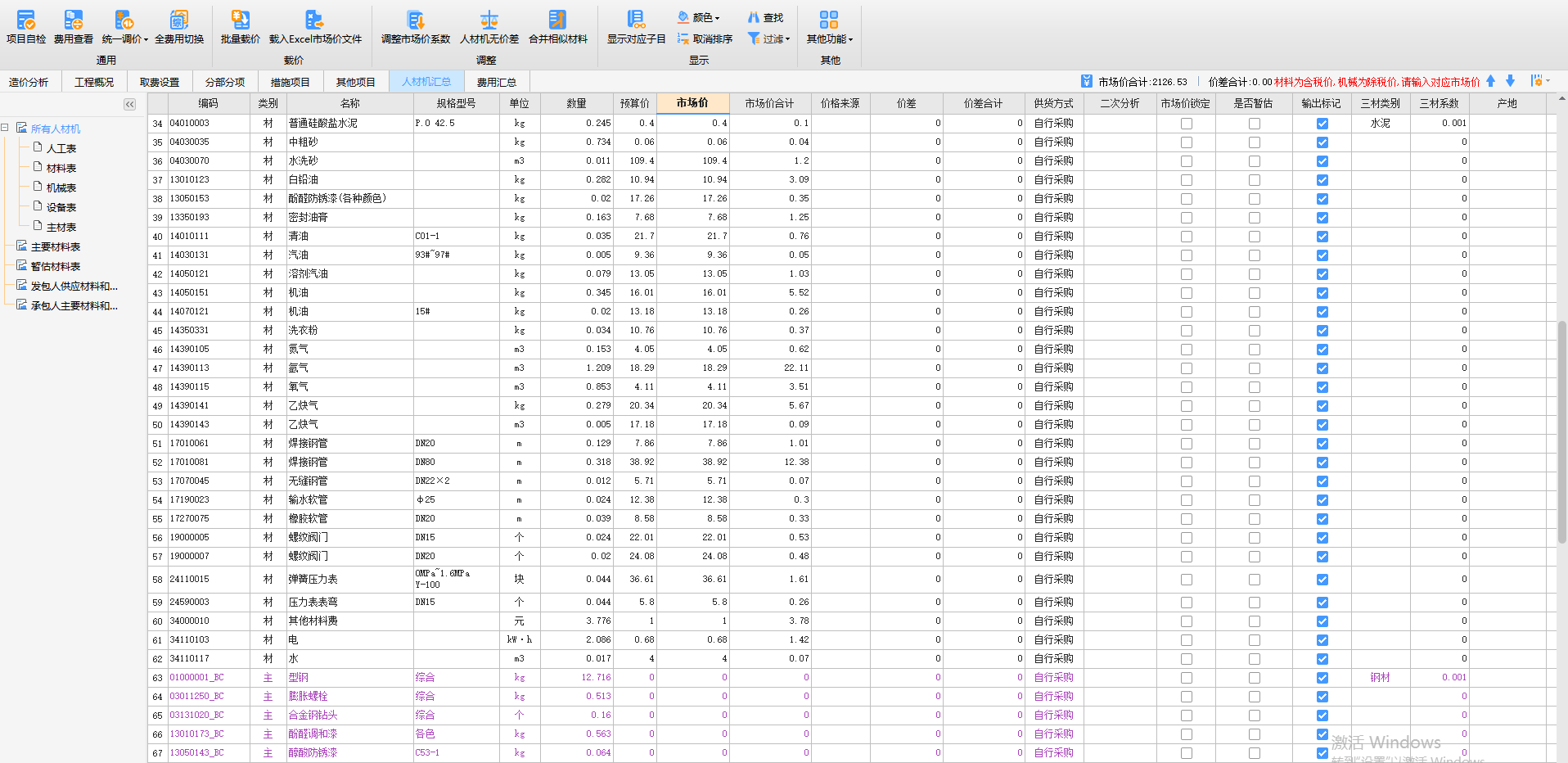Open 费用查看 cost view
Viewport: 1568px width, 763px height.
pyautogui.click(x=74, y=26)
